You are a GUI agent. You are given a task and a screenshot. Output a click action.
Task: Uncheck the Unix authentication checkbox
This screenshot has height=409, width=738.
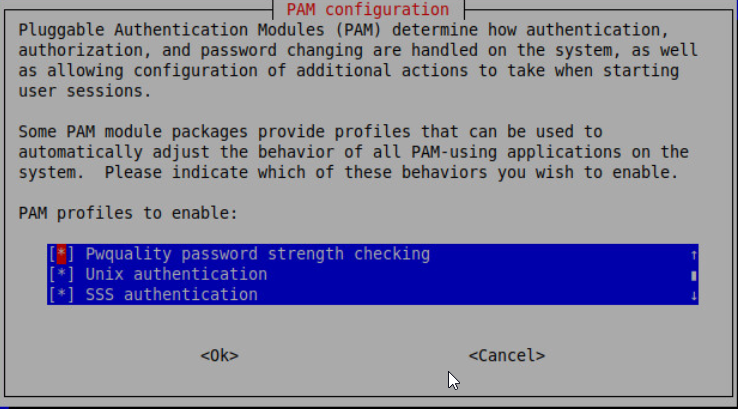click(61, 274)
